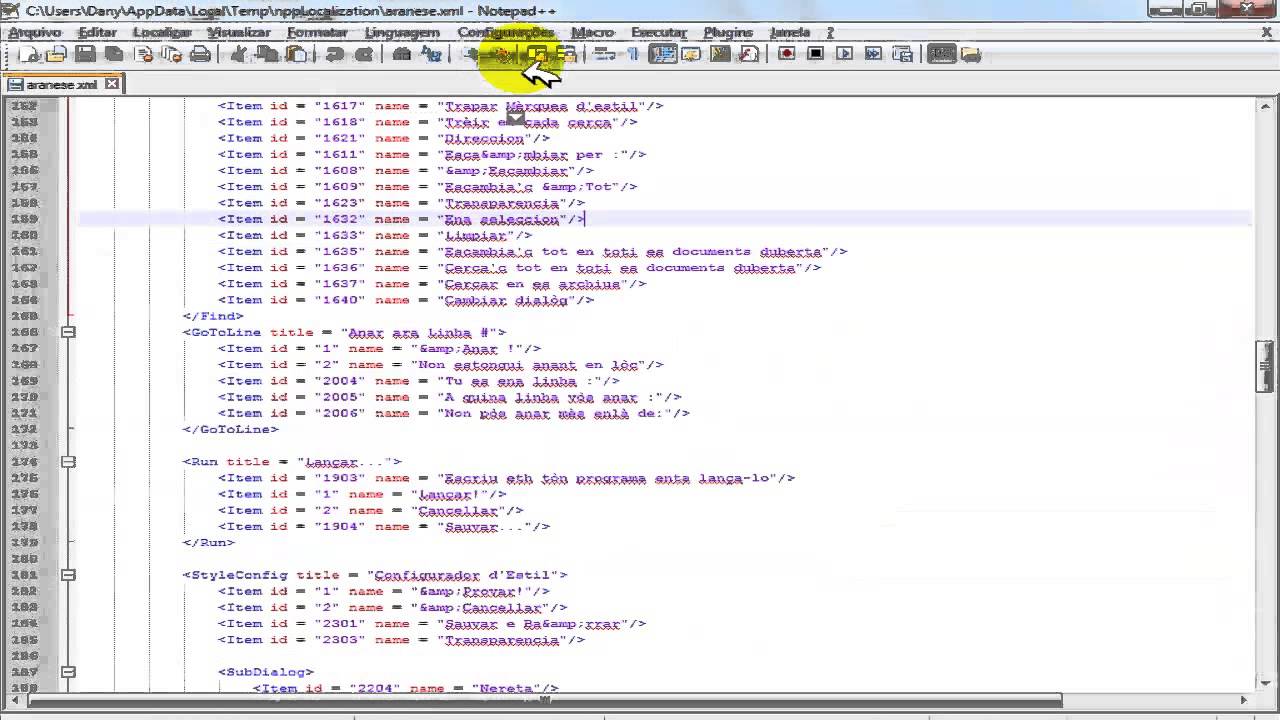The height and width of the screenshot is (720, 1280).
Task: Open the Editar menu
Action: coord(98,32)
